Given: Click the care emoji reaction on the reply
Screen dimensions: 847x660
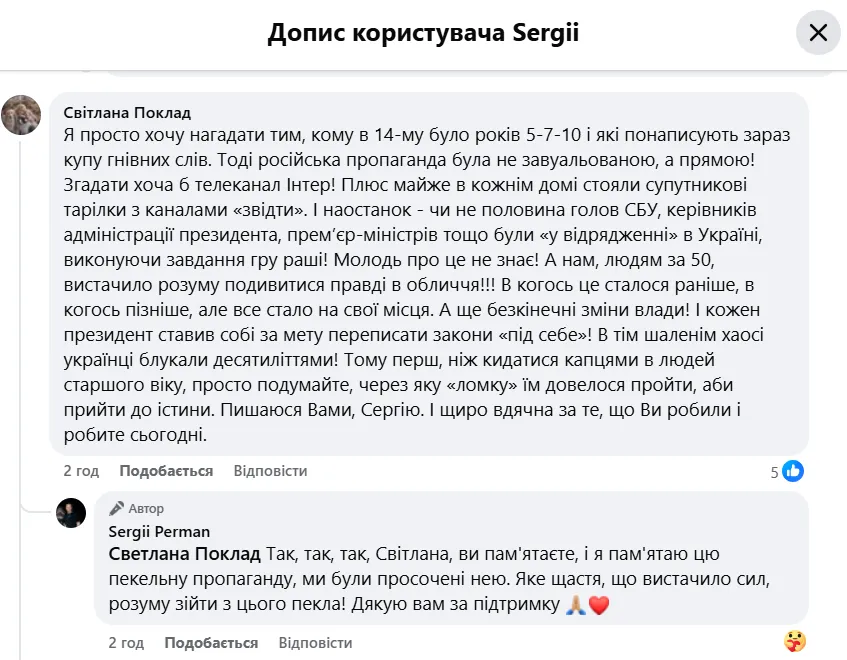Looking at the screenshot, I should pyautogui.click(x=795, y=641).
